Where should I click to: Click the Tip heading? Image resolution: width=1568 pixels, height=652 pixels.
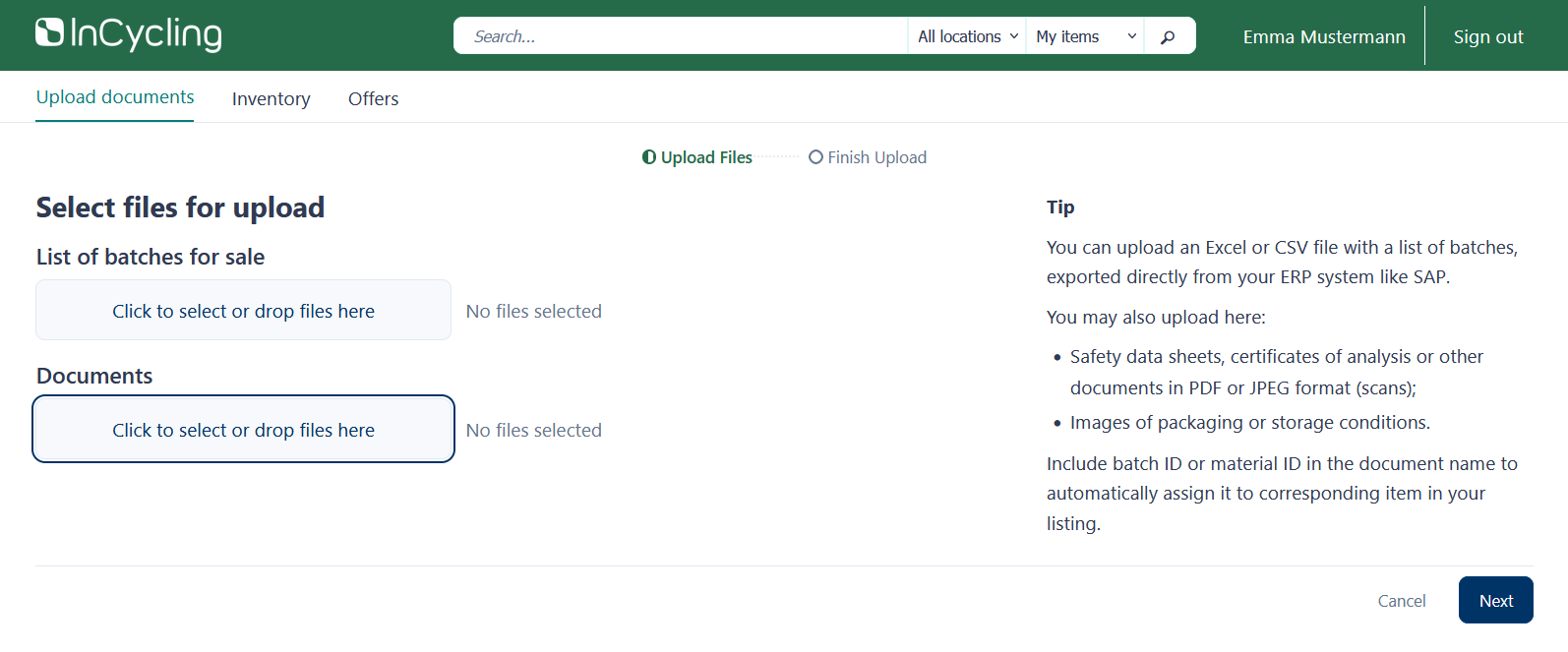[1060, 207]
